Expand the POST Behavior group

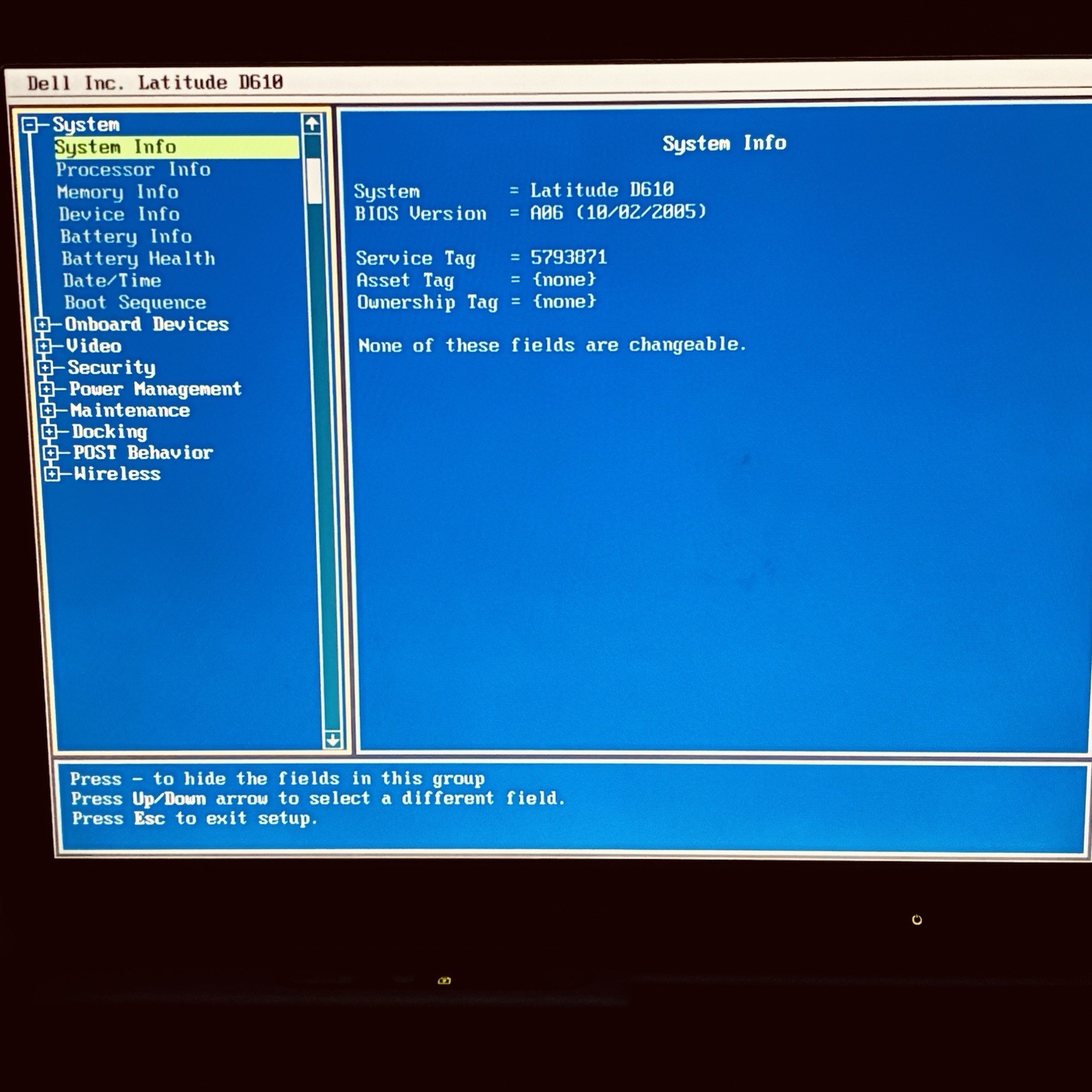(51, 452)
